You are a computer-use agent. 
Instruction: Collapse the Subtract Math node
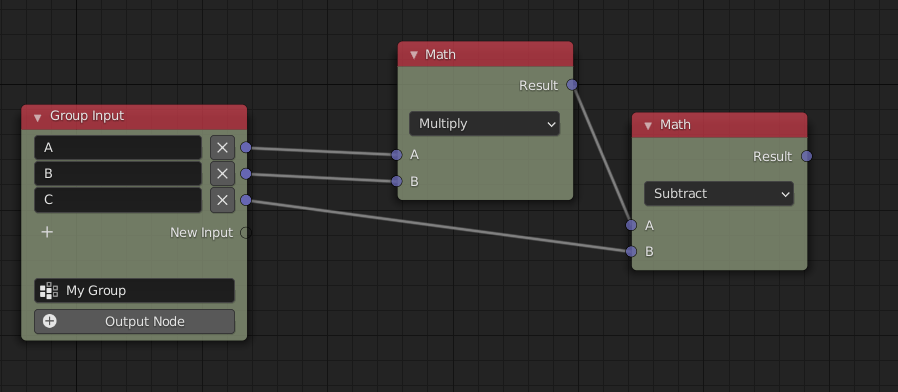pos(648,126)
